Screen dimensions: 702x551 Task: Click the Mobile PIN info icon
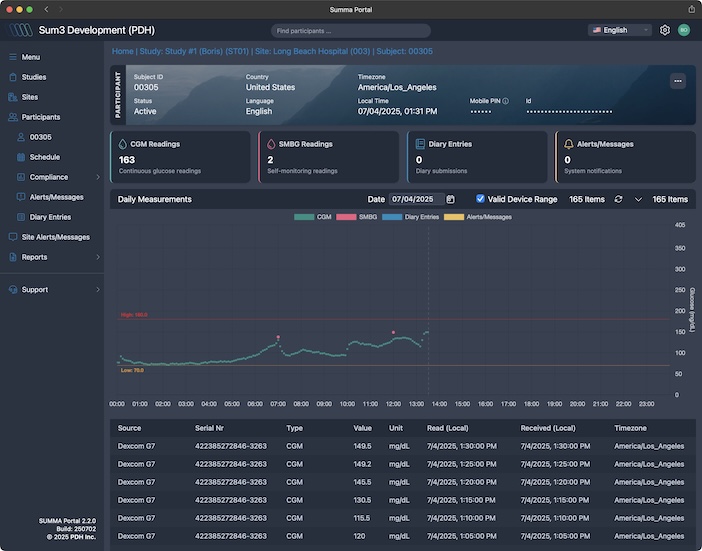click(x=506, y=101)
